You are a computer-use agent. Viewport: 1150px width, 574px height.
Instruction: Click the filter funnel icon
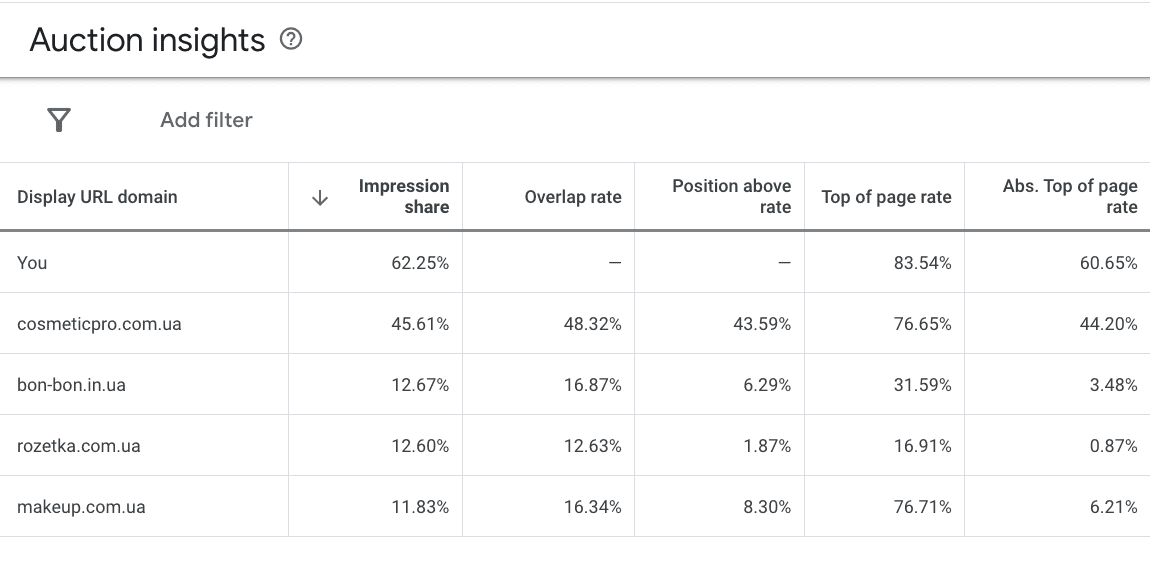[59, 120]
